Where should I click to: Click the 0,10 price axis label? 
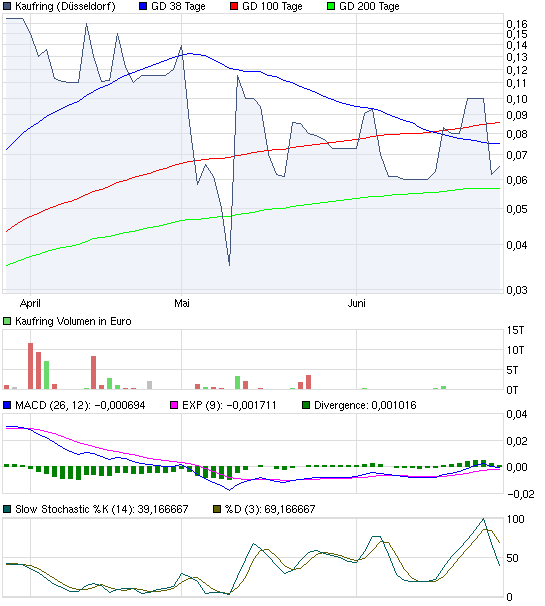(517, 99)
